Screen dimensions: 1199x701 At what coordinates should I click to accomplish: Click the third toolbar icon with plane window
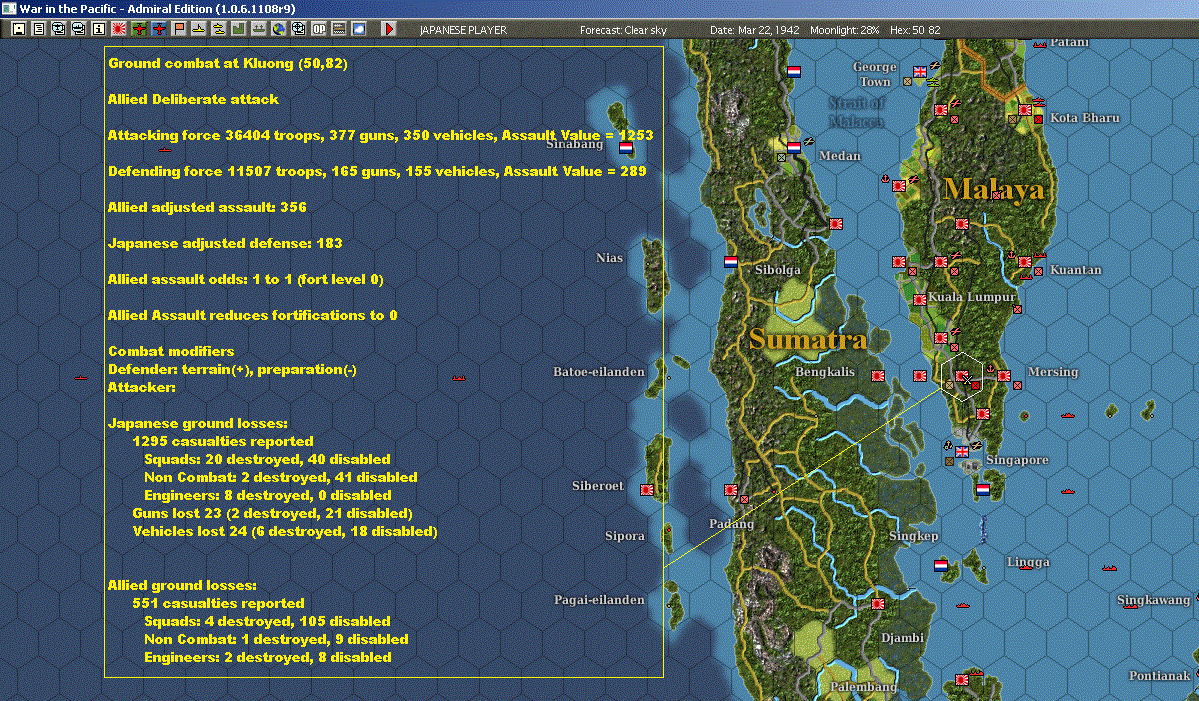point(59,29)
